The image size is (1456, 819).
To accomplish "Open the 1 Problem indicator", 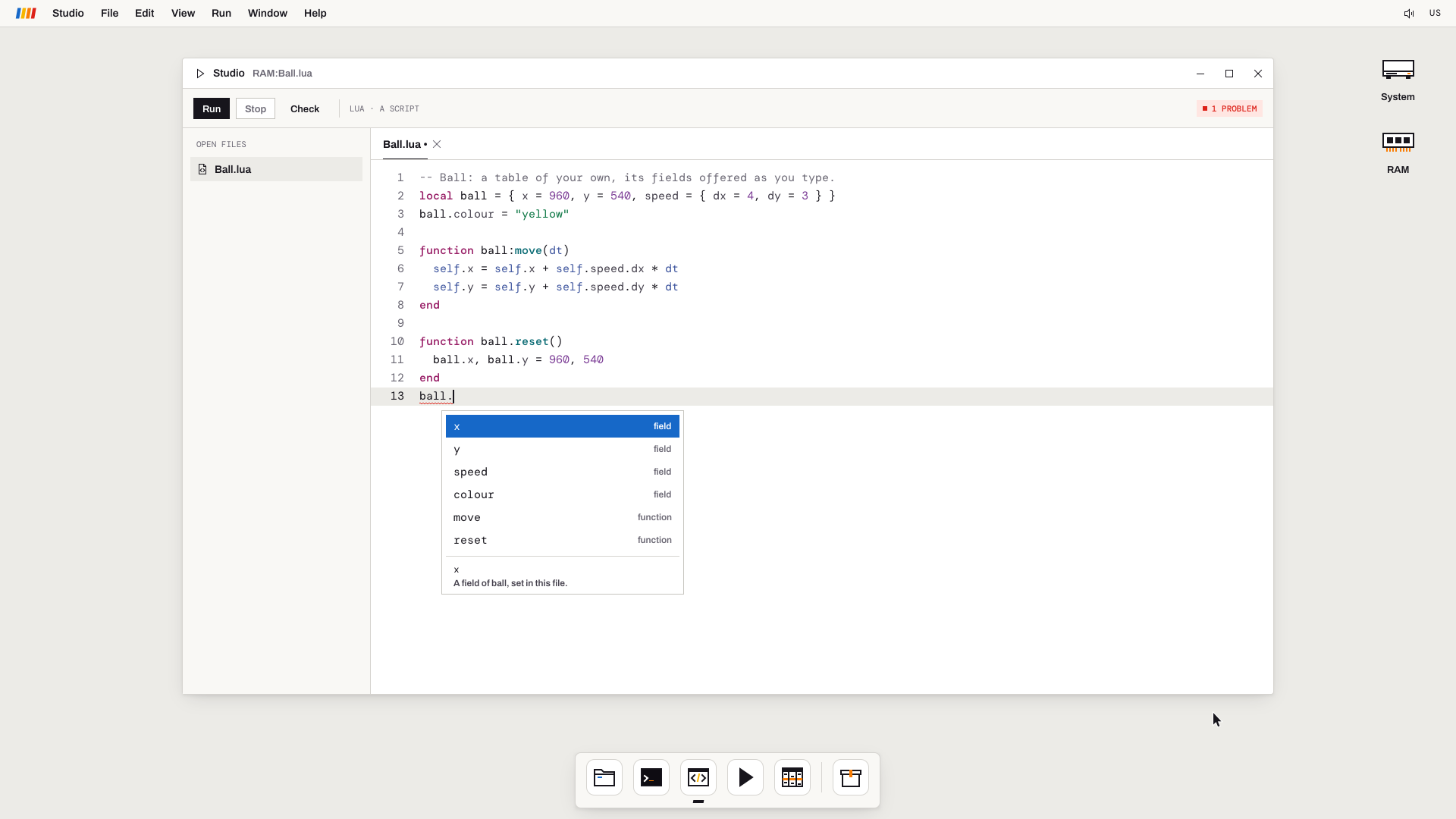I will tap(1229, 108).
